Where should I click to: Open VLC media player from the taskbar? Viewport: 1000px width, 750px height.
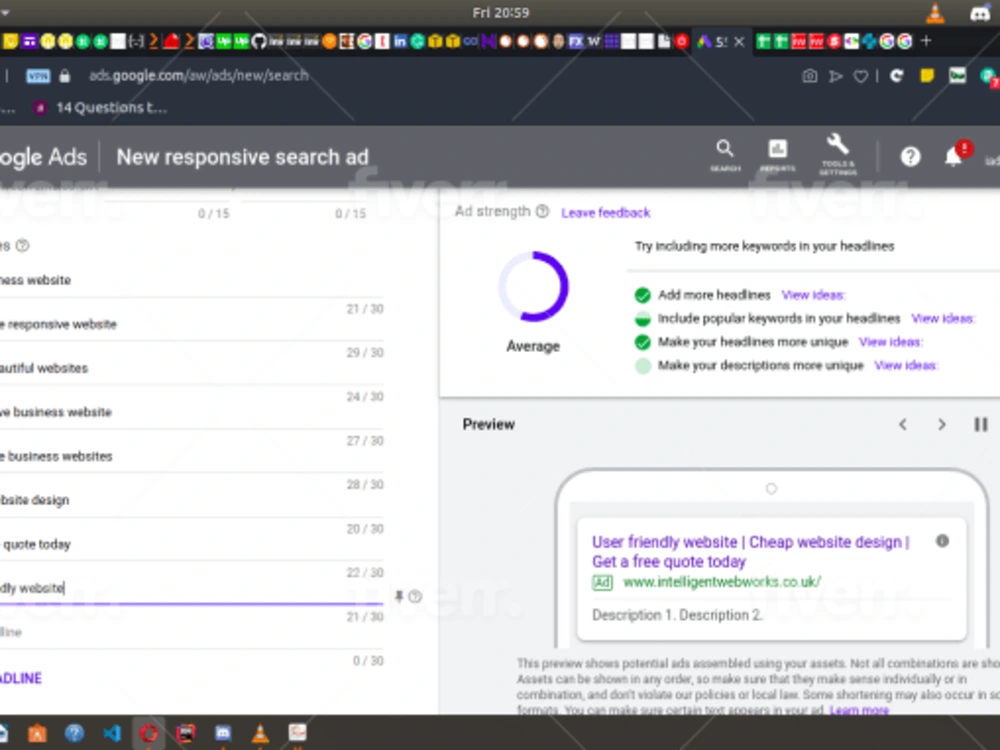(x=260, y=733)
